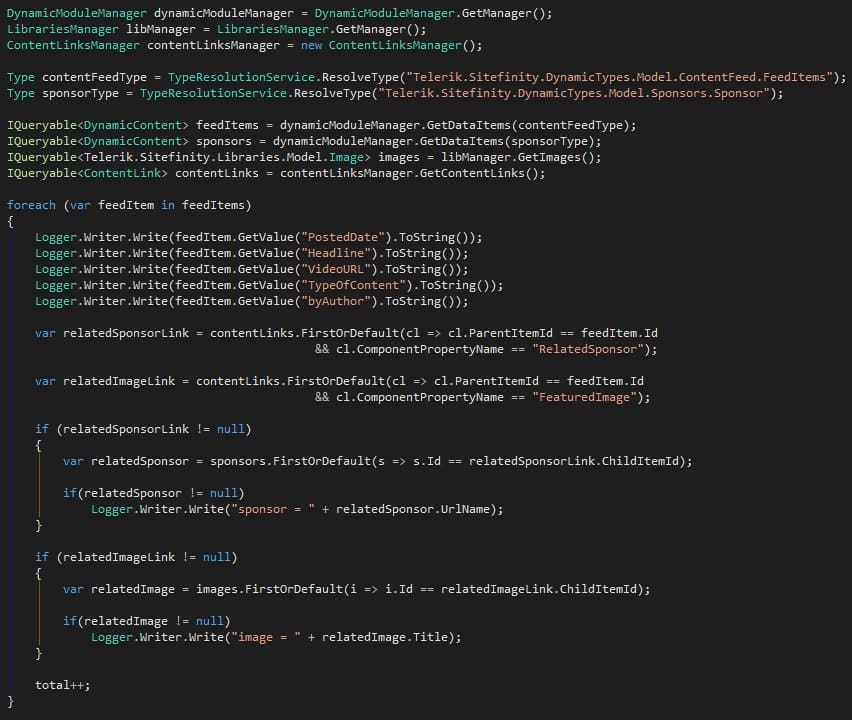Click the "sponsor = " Logger write line

(297, 509)
